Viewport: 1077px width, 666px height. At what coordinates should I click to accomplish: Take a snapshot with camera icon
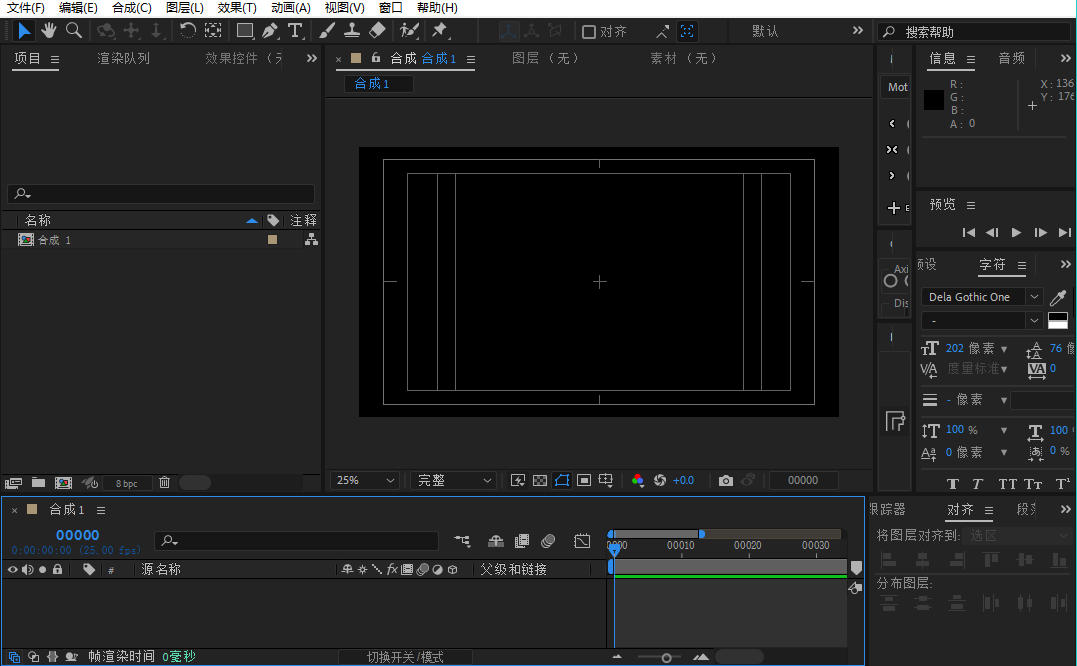(x=725, y=481)
